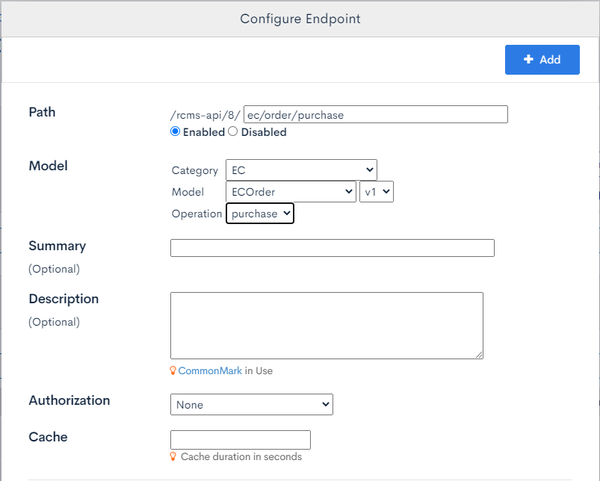
Task: Select the Enabled radio button
Action: (x=175, y=132)
